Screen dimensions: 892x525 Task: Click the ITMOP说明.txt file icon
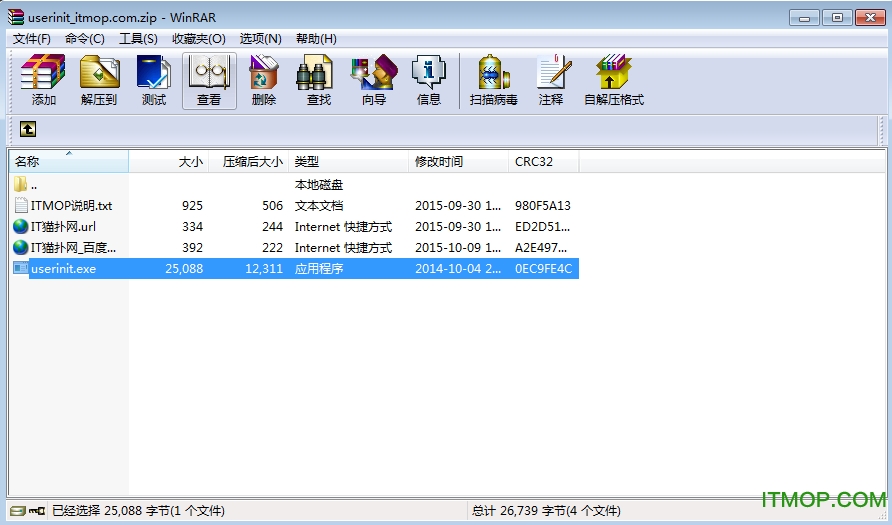(20, 205)
